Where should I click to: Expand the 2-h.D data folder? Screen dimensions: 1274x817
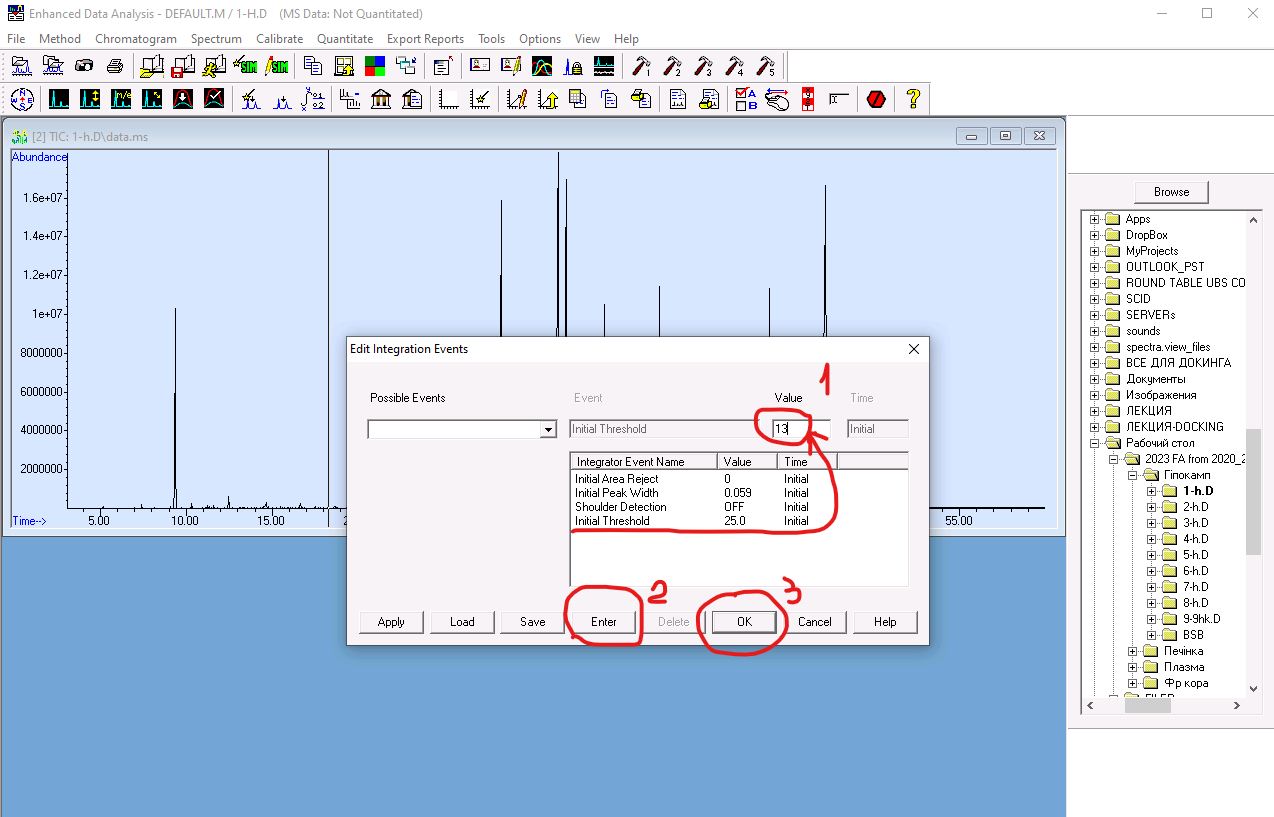(1151, 507)
